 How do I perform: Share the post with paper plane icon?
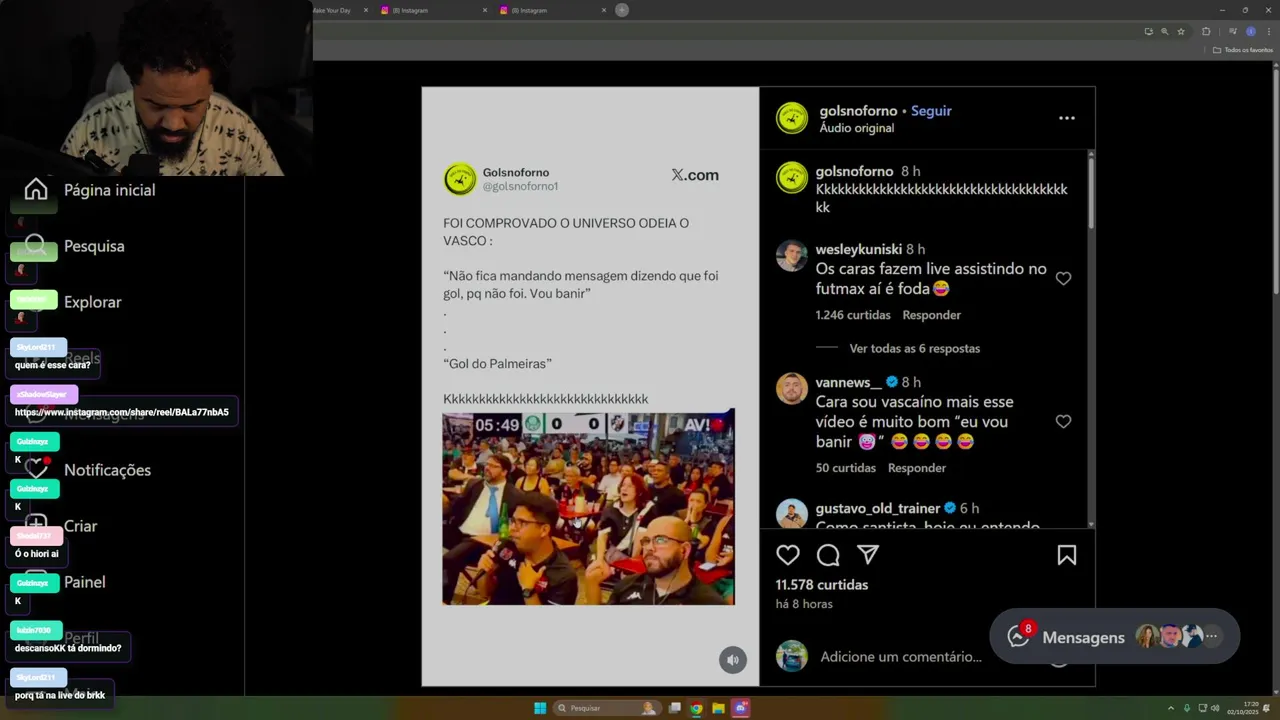(868, 555)
